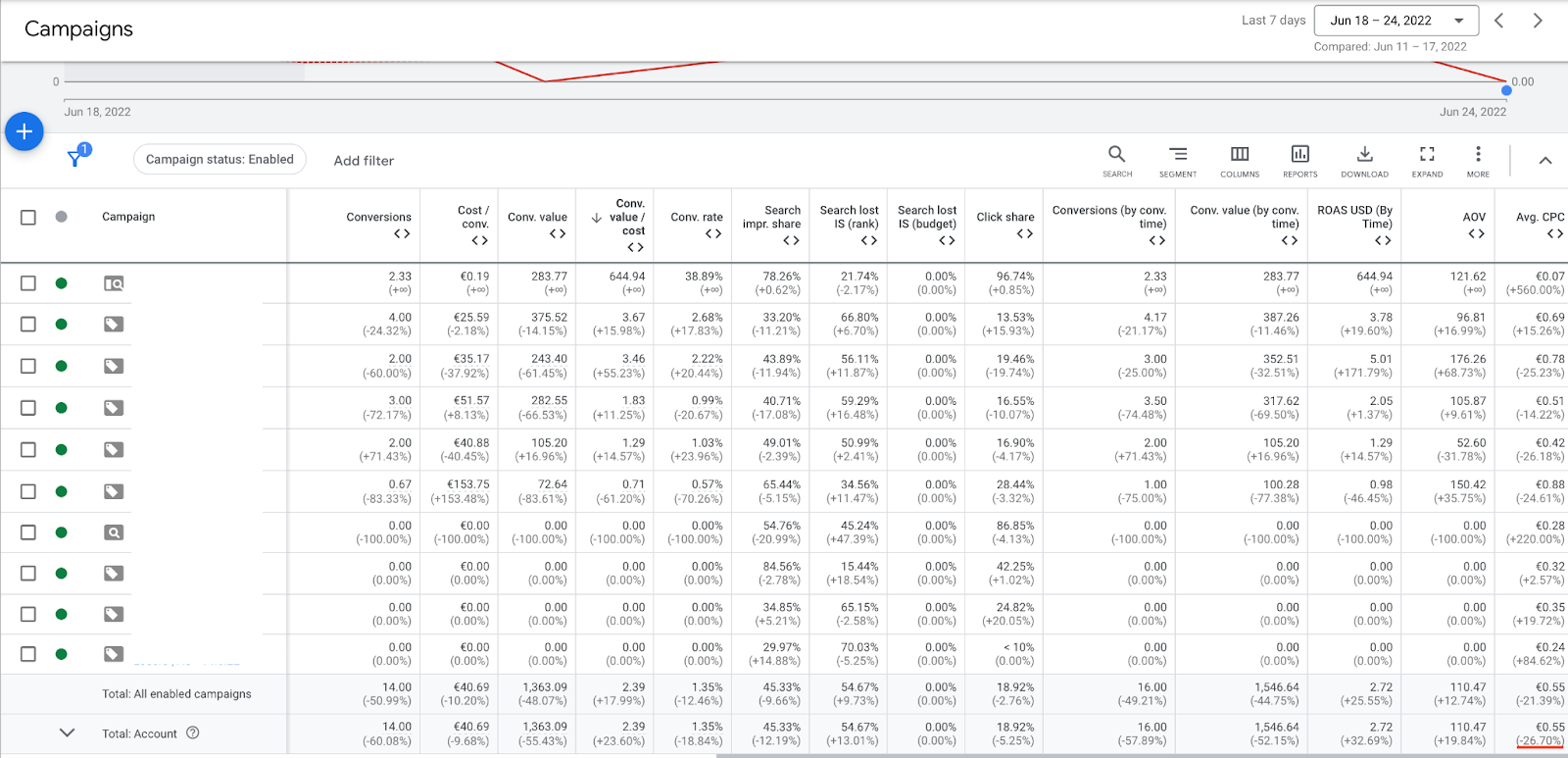Select checkbox for row with €35.17 cost/conv.
The width and height of the screenshot is (1568, 758).
pyautogui.click(x=28, y=366)
